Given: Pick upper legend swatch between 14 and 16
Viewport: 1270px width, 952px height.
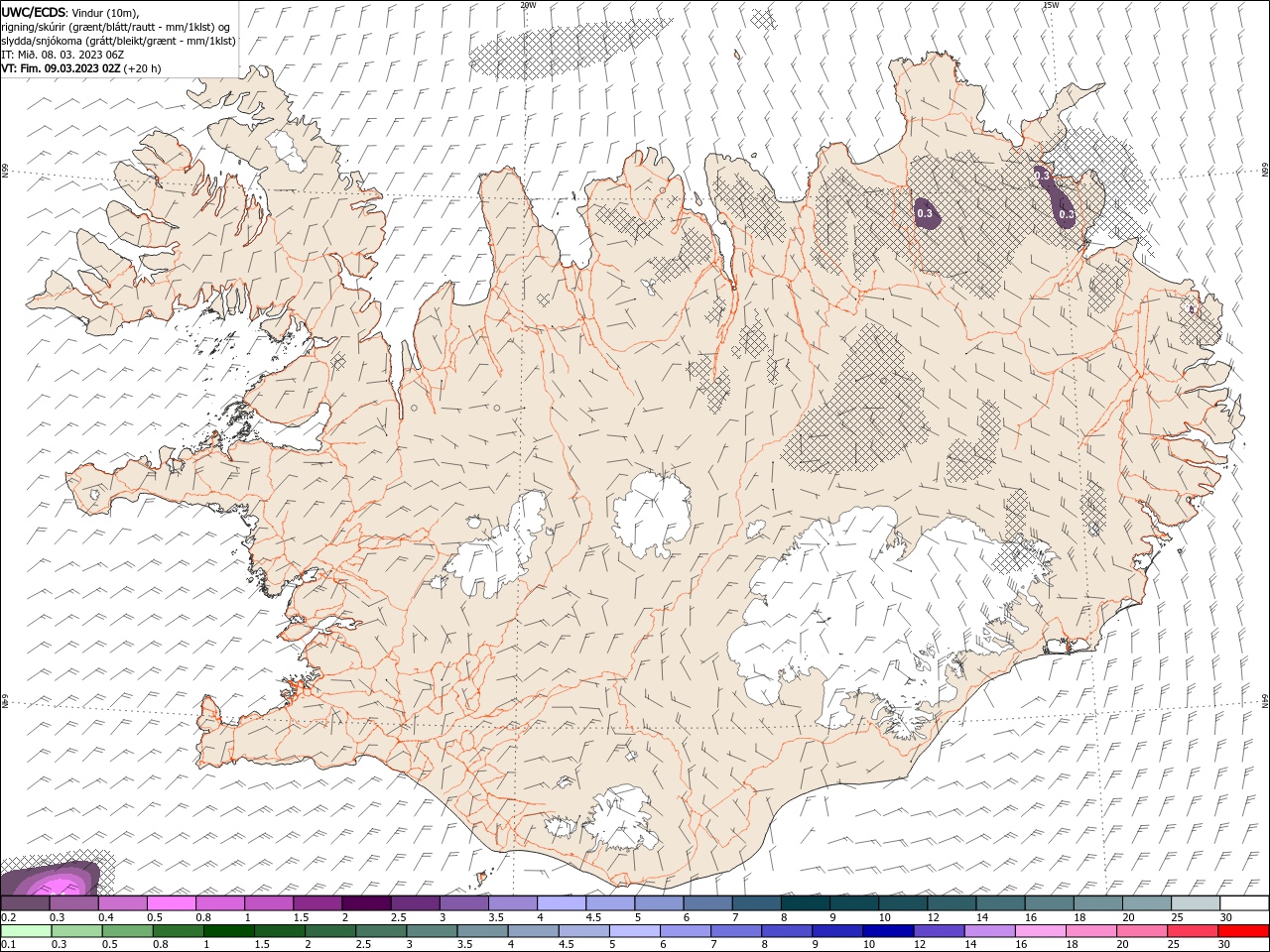Looking at the screenshot, I should (x=1000, y=902).
